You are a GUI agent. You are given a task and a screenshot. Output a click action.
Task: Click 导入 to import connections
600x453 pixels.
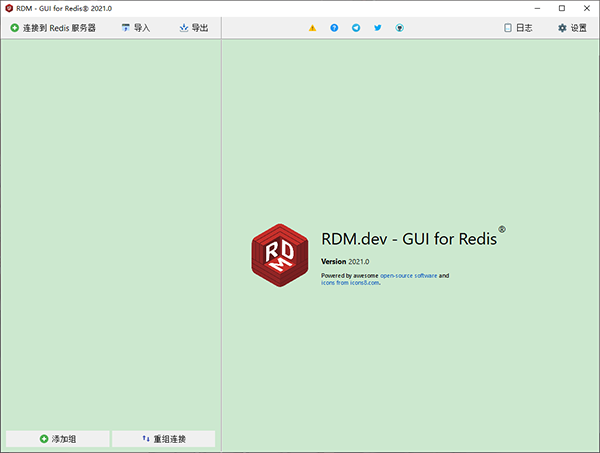135,28
